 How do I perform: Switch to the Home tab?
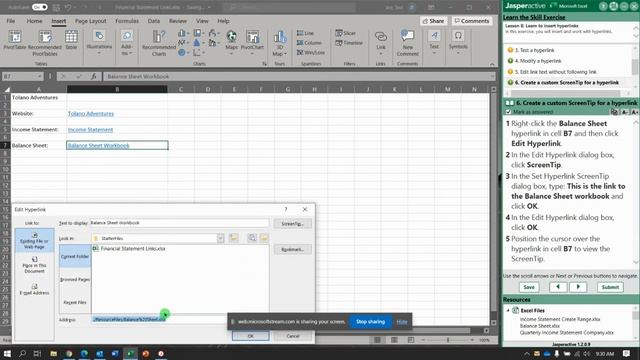34,21
